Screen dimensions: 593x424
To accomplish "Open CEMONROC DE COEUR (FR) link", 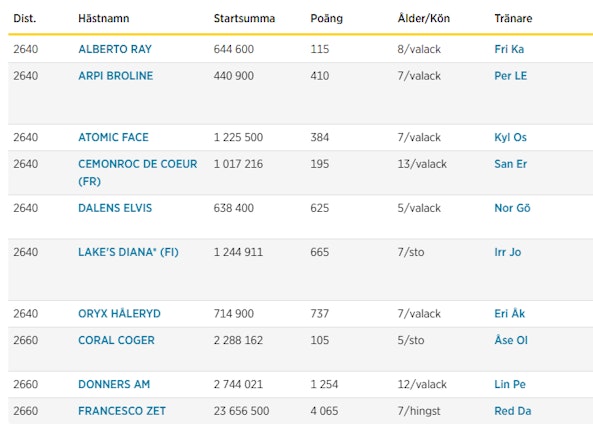I will [x=138, y=172].
